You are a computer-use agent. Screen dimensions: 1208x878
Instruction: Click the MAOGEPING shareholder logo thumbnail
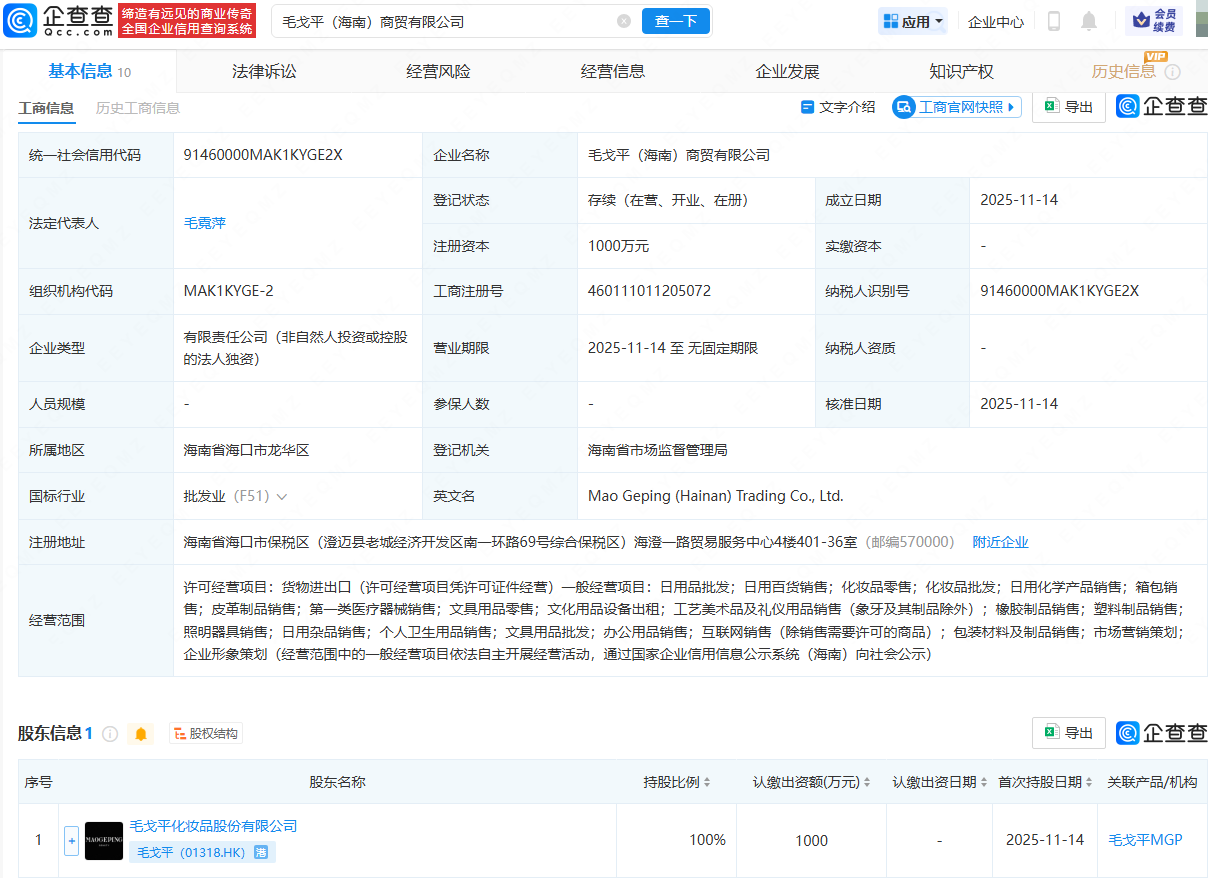(x=104, y=840)
